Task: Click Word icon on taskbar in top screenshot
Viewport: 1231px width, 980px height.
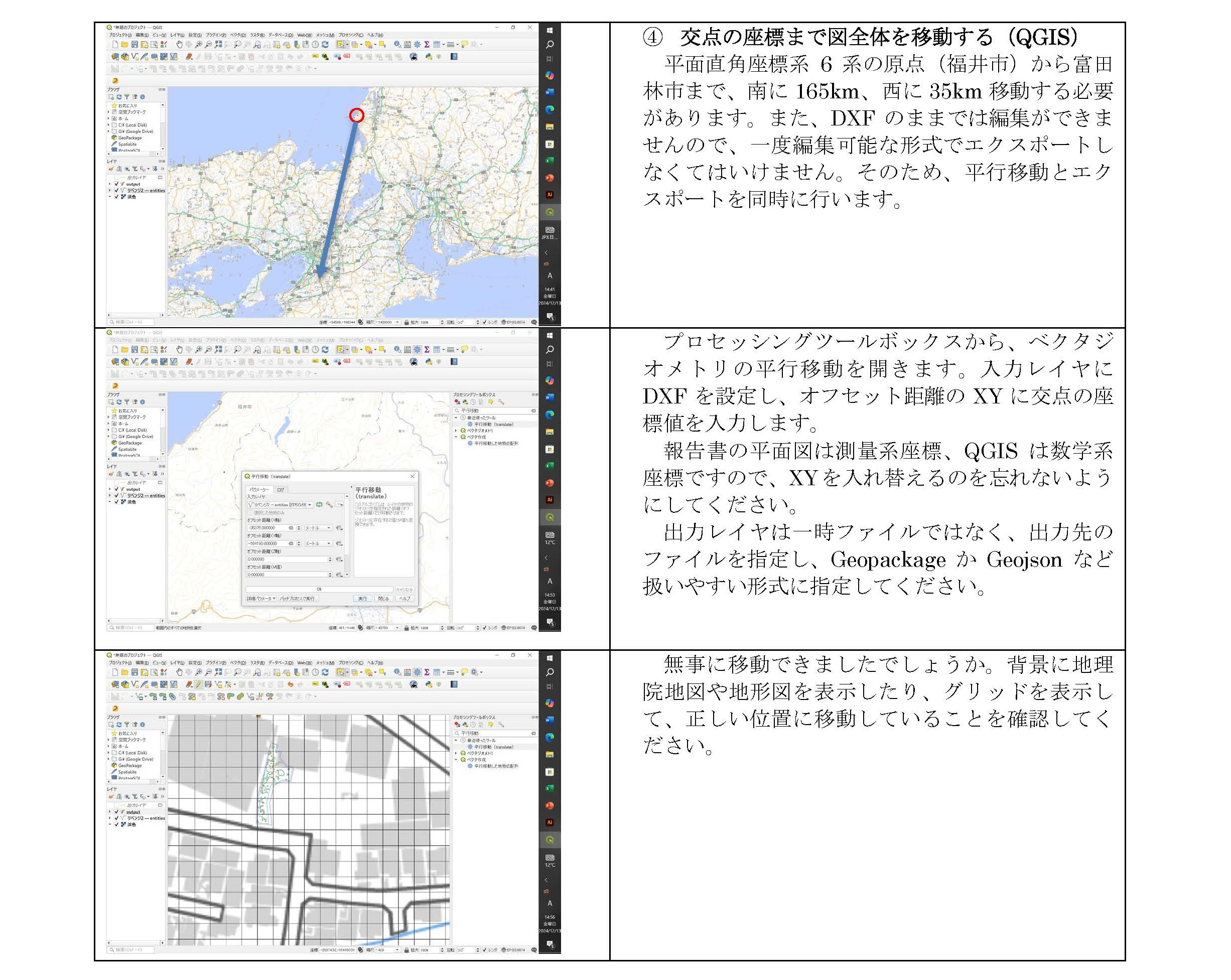Action: (550, 92)
